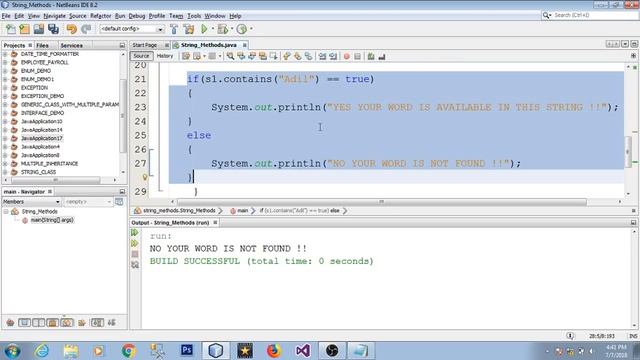640x360 pixels.
Task: Click the Start Macro Recording red icon
Action: tap(347, 56)
